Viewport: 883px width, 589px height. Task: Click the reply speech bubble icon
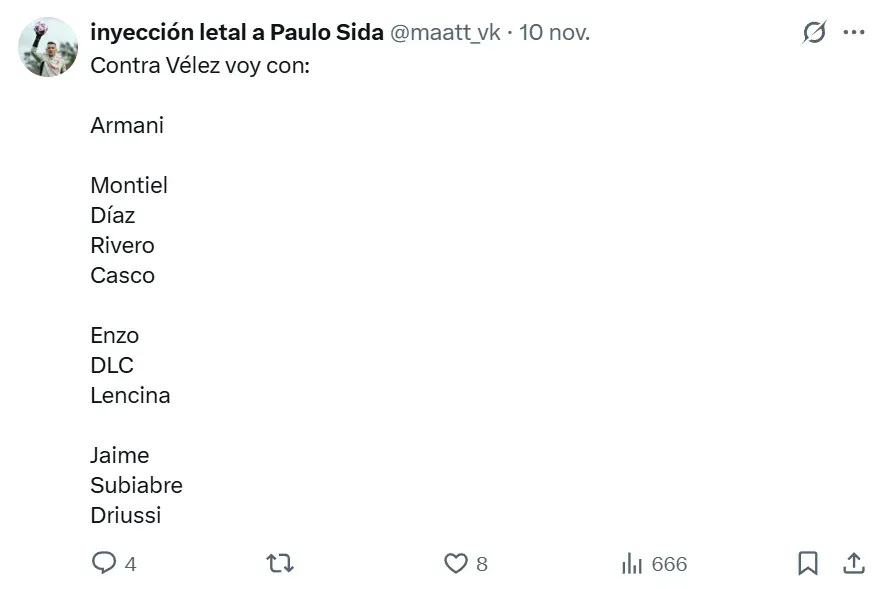coord(104,563)
